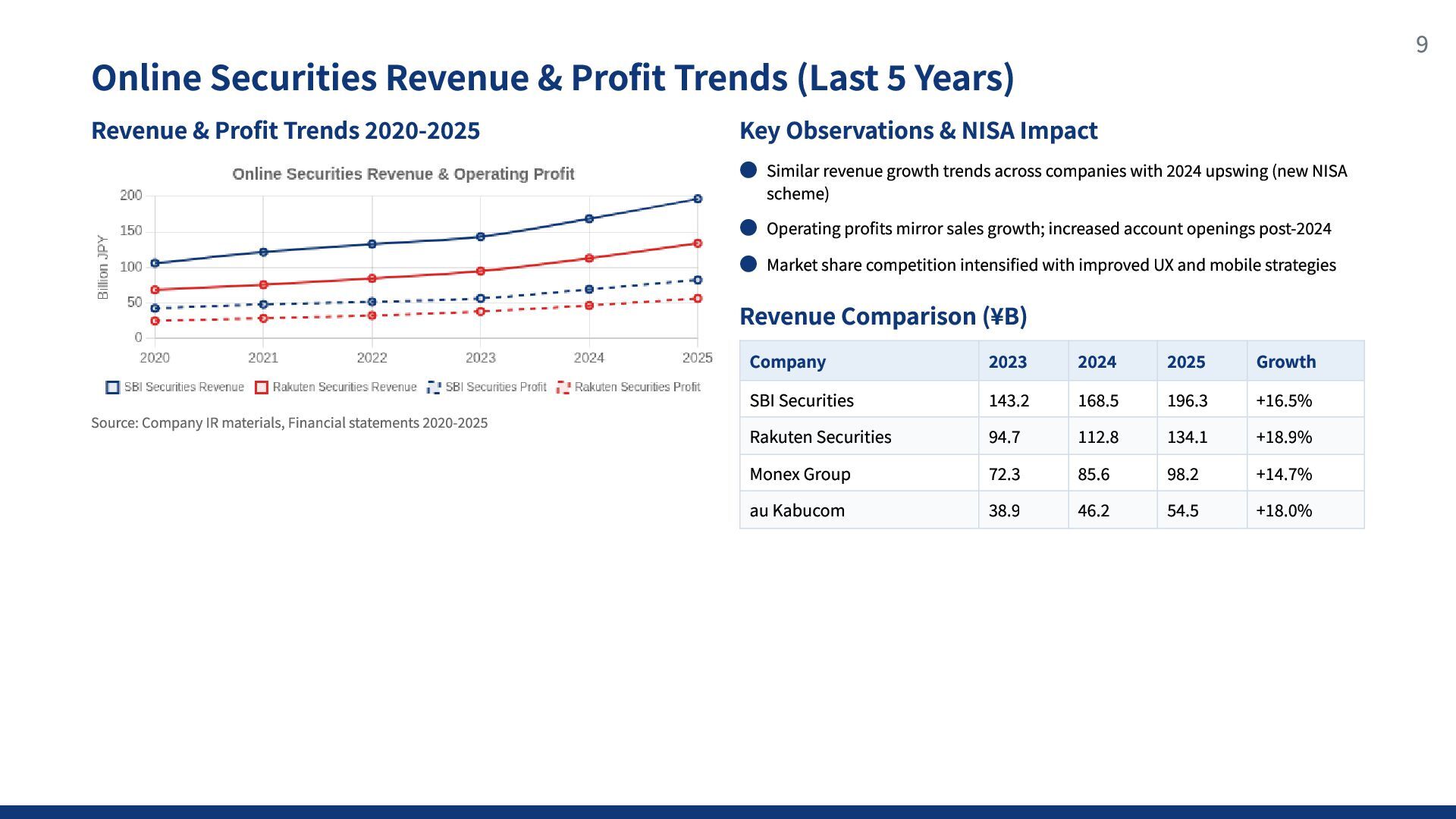Click SBI revenue marker at 2023
This screenshot has width=1456, height=819.
(480, 237)
